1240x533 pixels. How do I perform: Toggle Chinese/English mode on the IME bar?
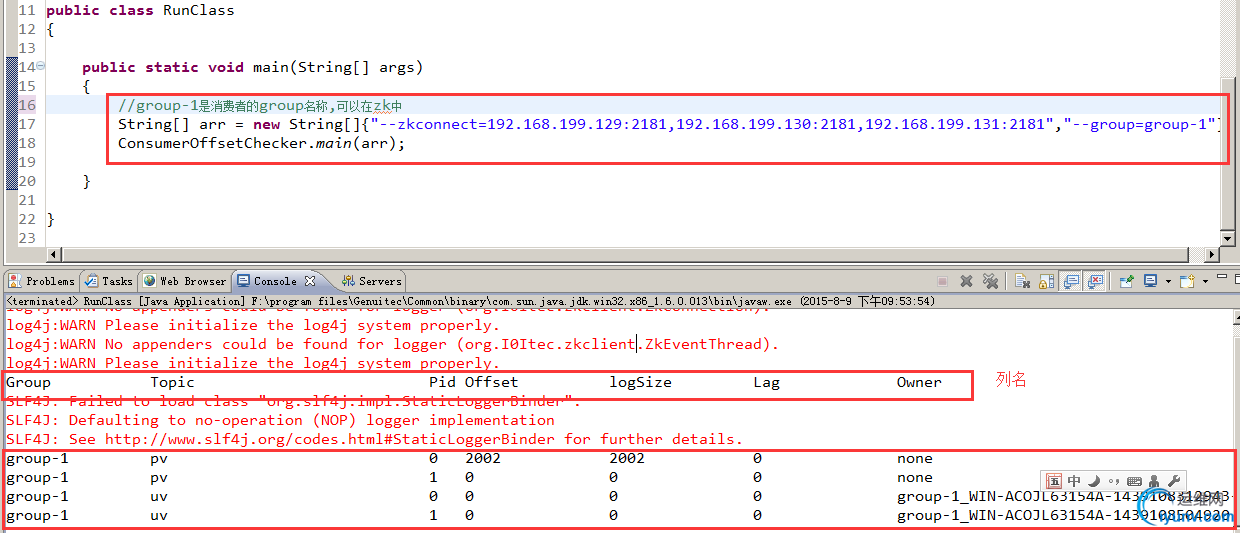[1075, 481]
